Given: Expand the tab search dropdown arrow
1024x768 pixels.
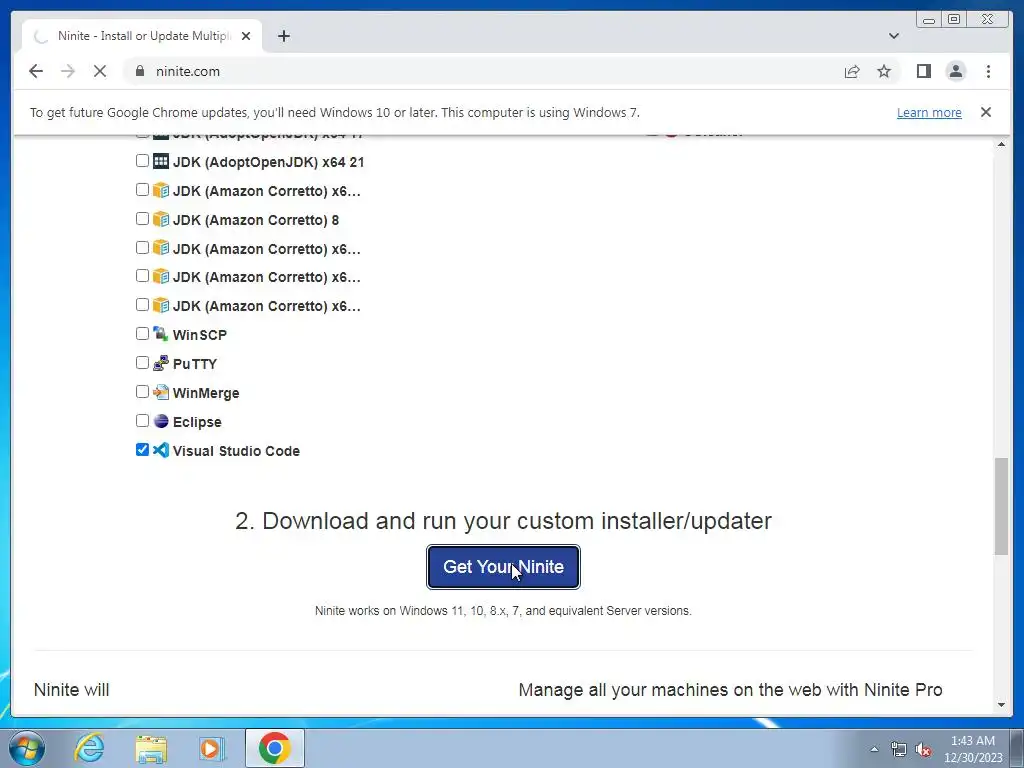Looking at the screenshot, I should click(x=893, y=36).
